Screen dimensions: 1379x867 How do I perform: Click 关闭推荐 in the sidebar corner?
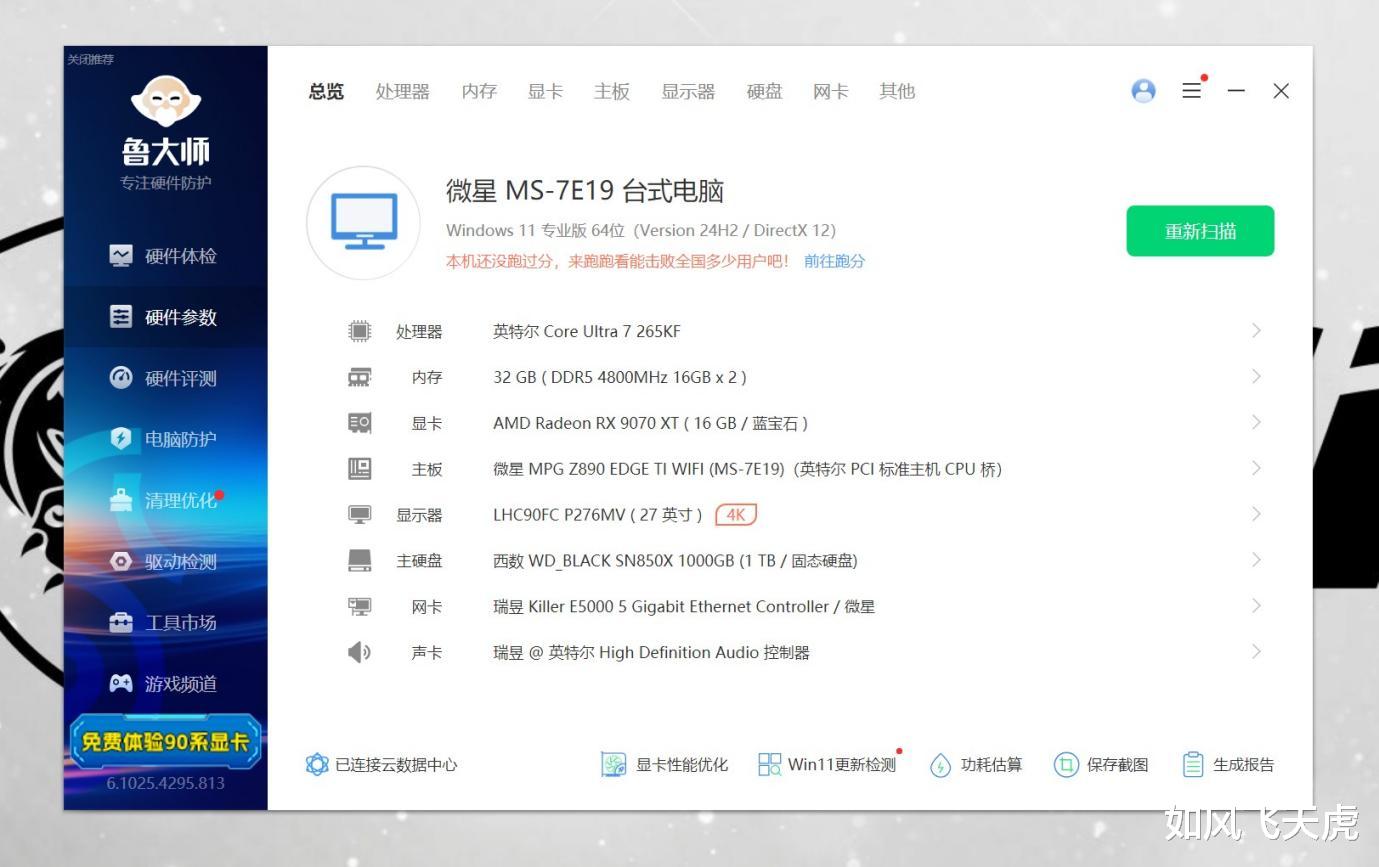tap(90, 59)
